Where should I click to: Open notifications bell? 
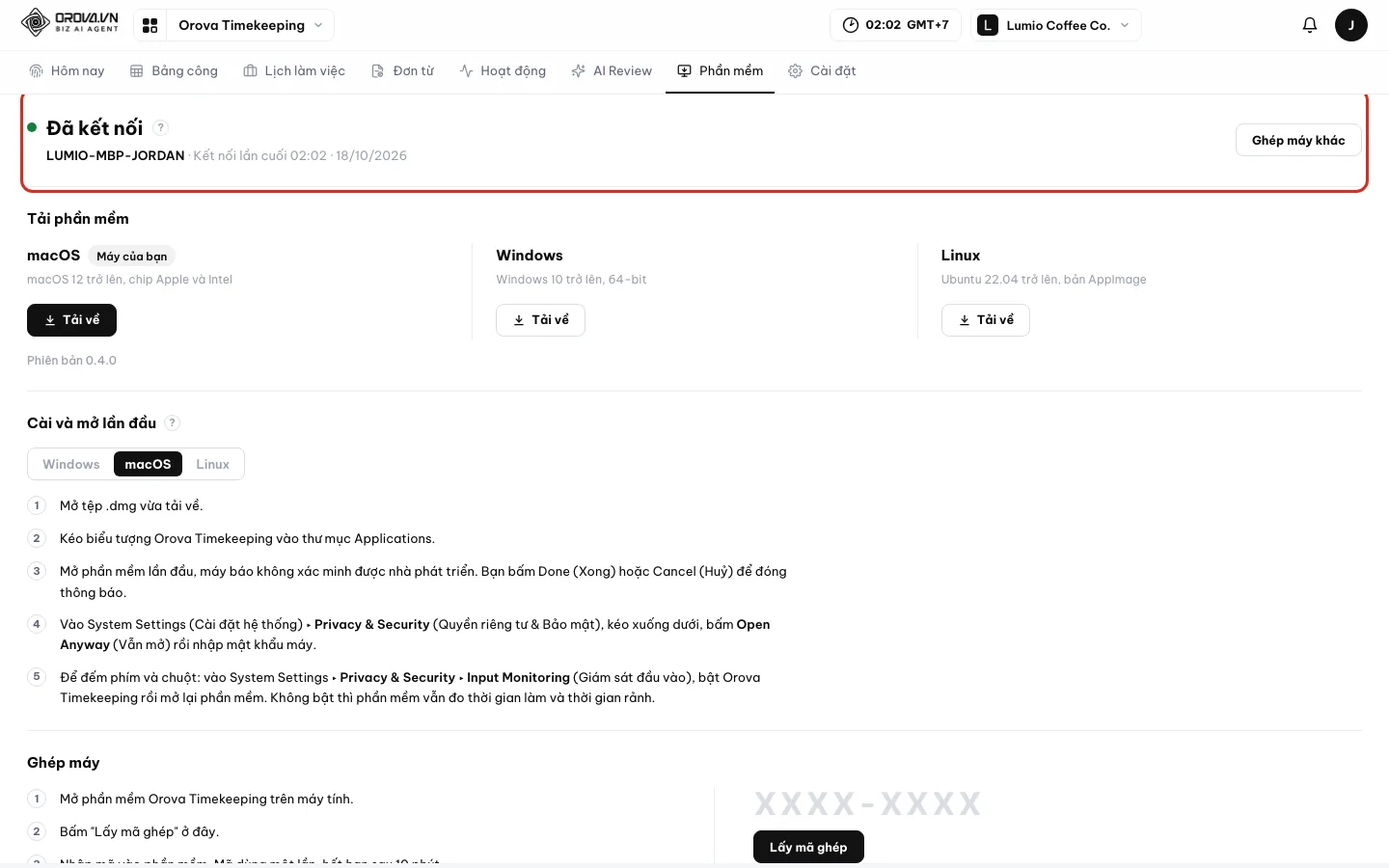1309,25
